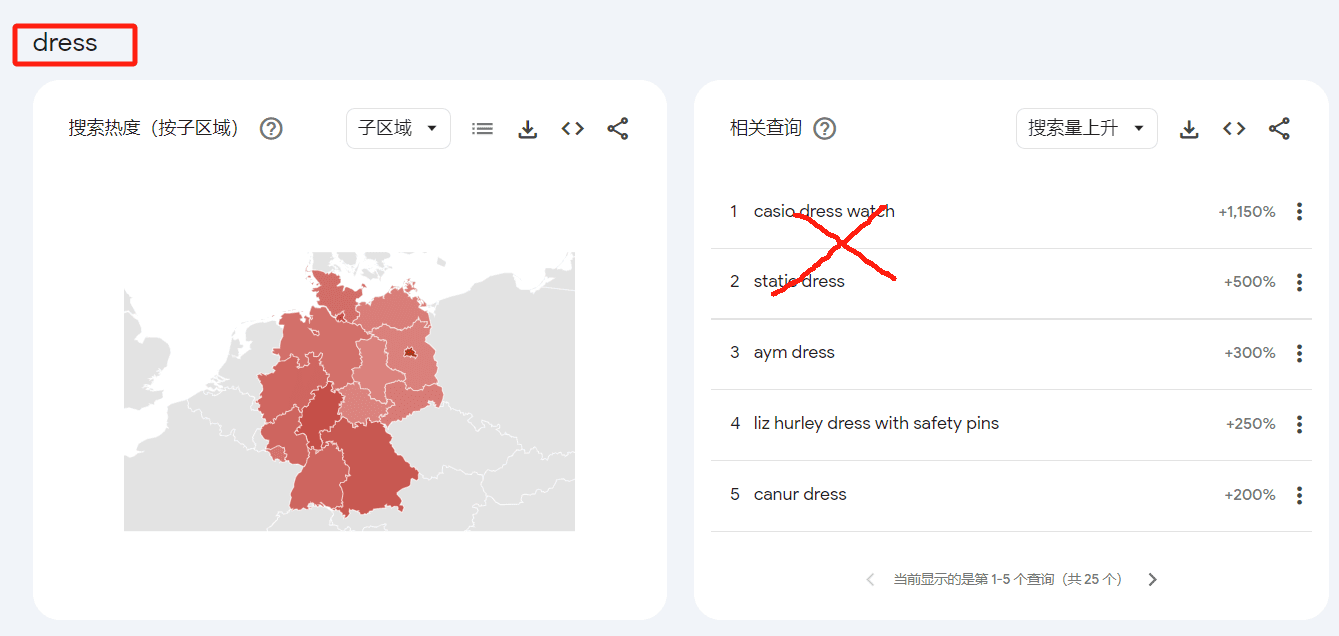Get embed code for related queries
This screenshot has width=1339, height=636.
[x=1234, y=129]
